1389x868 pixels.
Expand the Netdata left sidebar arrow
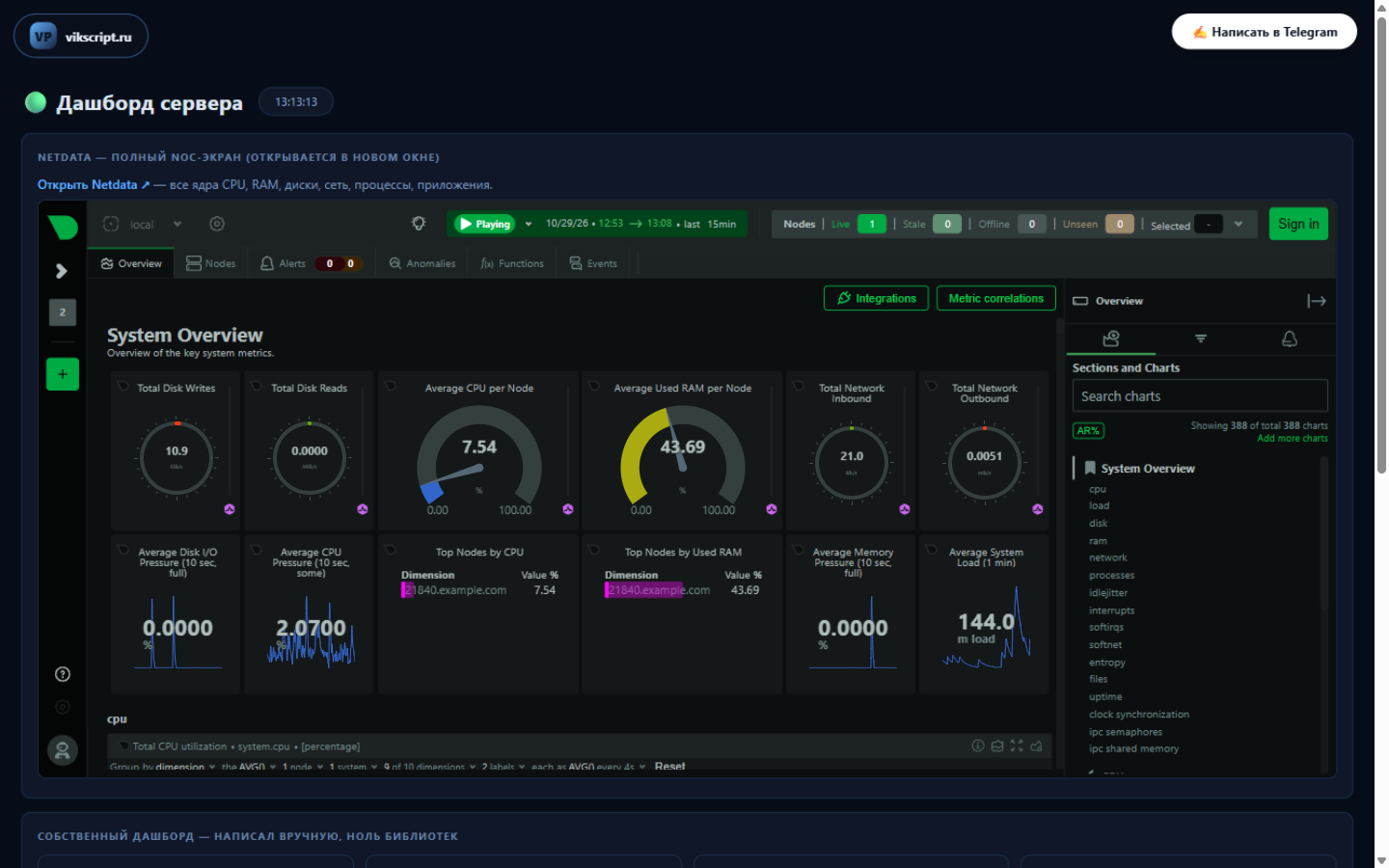pos(62,271)
